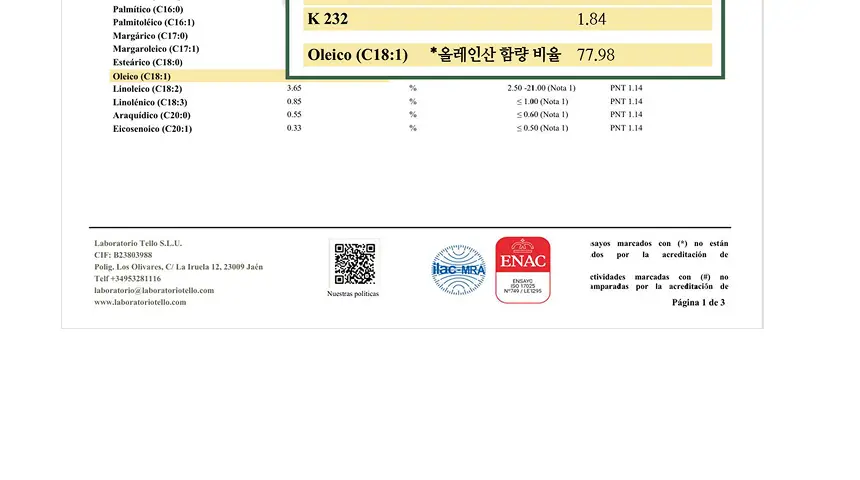Click 'Palmítico (C16:0)' row label

(148, 9)
